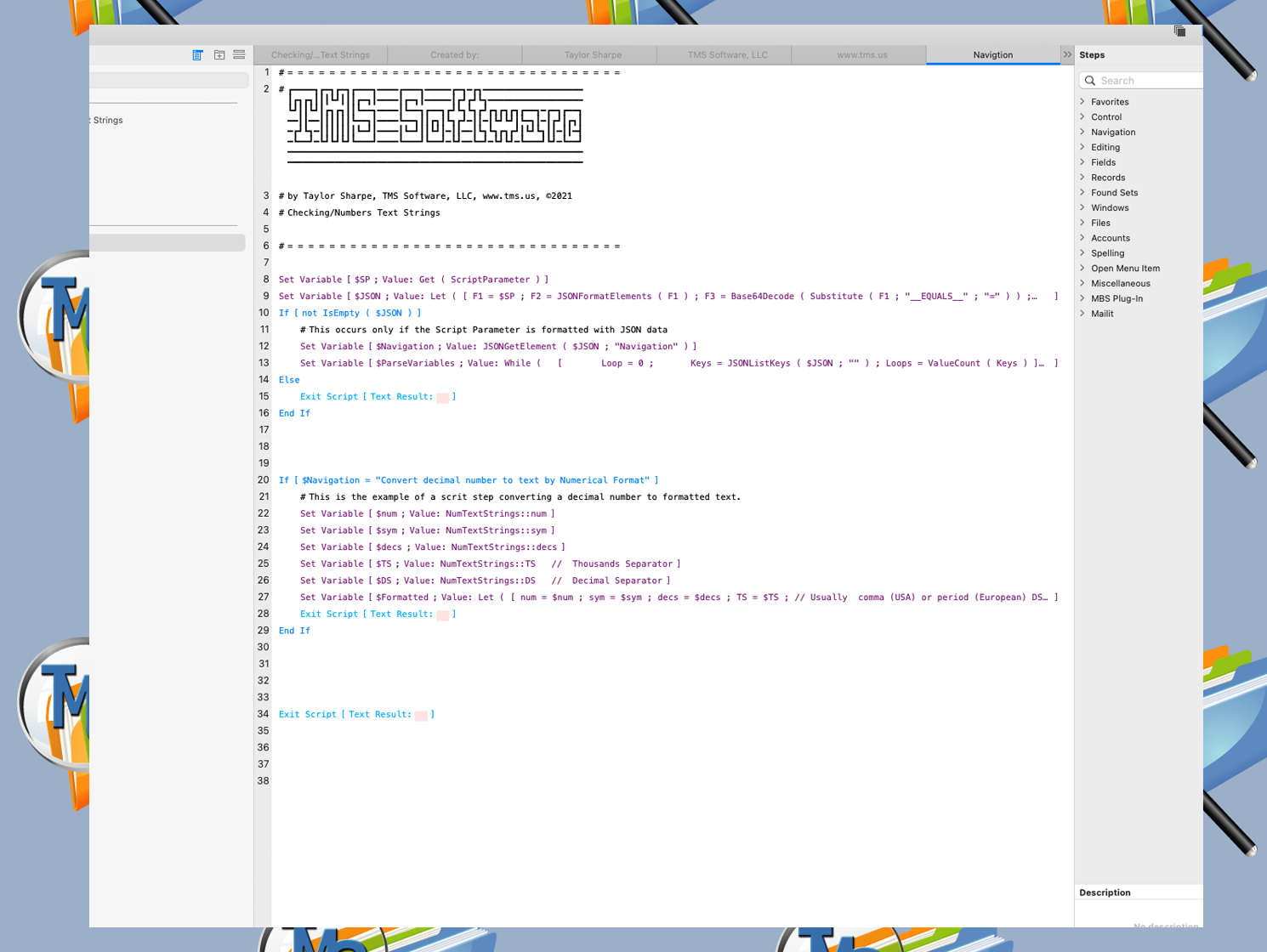Click the 'Description' heading in steps pane
The height and width of the screenshot is (952, 1267).
pyautogui.click(x=1105, y=893)
